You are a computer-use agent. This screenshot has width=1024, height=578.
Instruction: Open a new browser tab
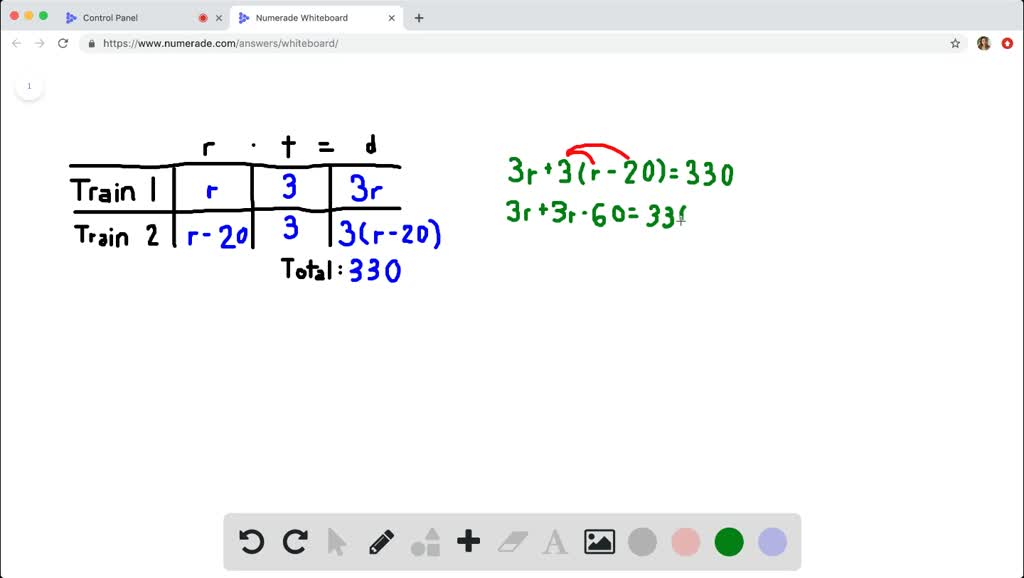coord(418,17)
